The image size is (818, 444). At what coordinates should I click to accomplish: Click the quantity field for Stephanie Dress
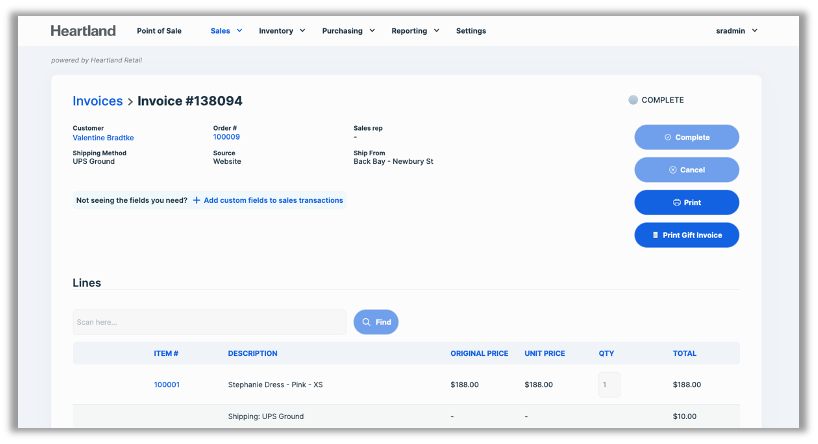tap(609, 384)
